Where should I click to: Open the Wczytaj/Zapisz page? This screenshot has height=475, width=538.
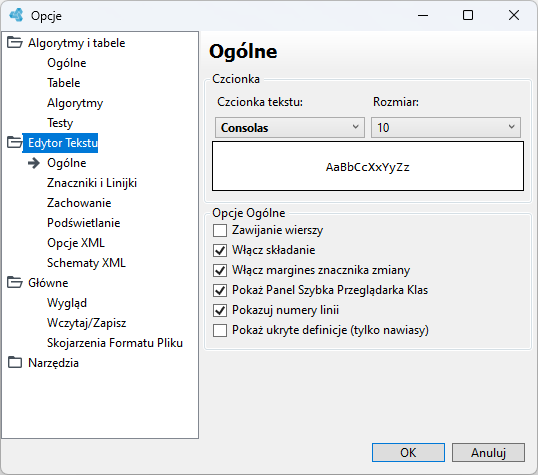[86, 323]
